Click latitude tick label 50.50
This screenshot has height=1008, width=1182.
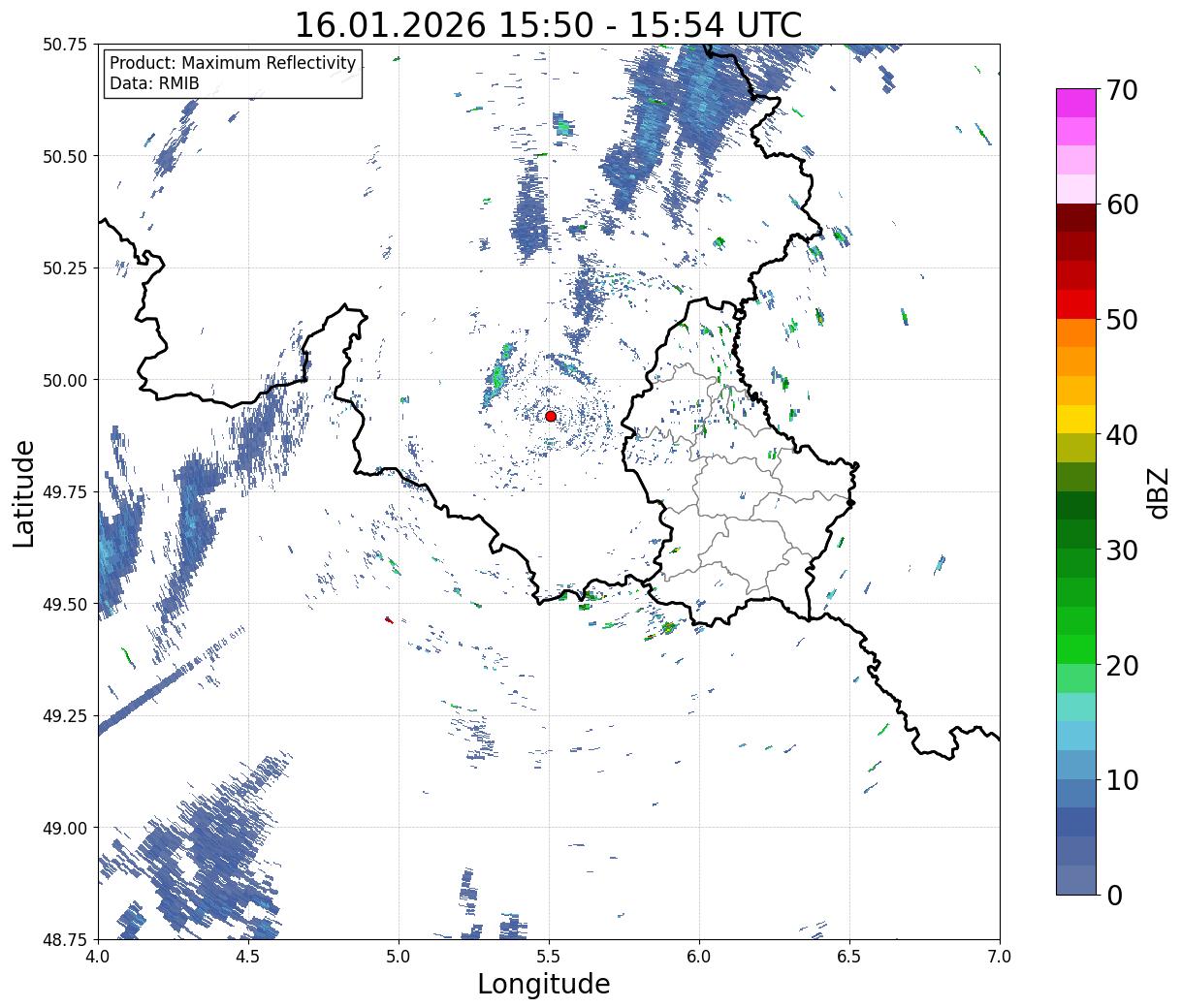click(65, 156)
